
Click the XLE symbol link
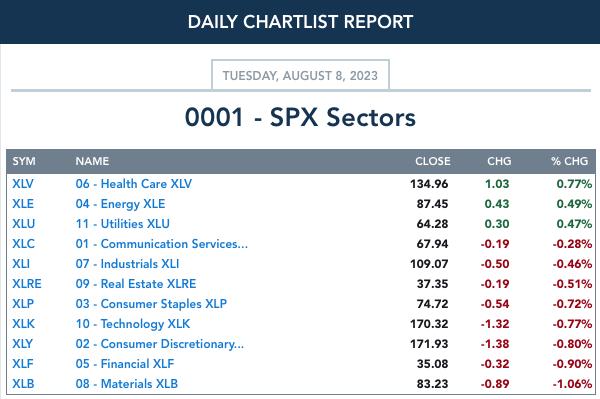point(23,204)
